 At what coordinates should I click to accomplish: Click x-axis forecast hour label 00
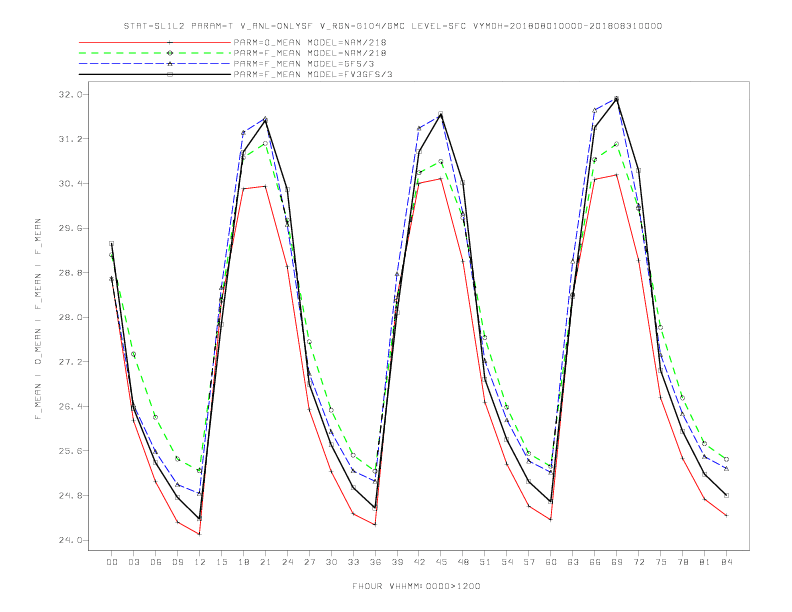coord(112,562)
